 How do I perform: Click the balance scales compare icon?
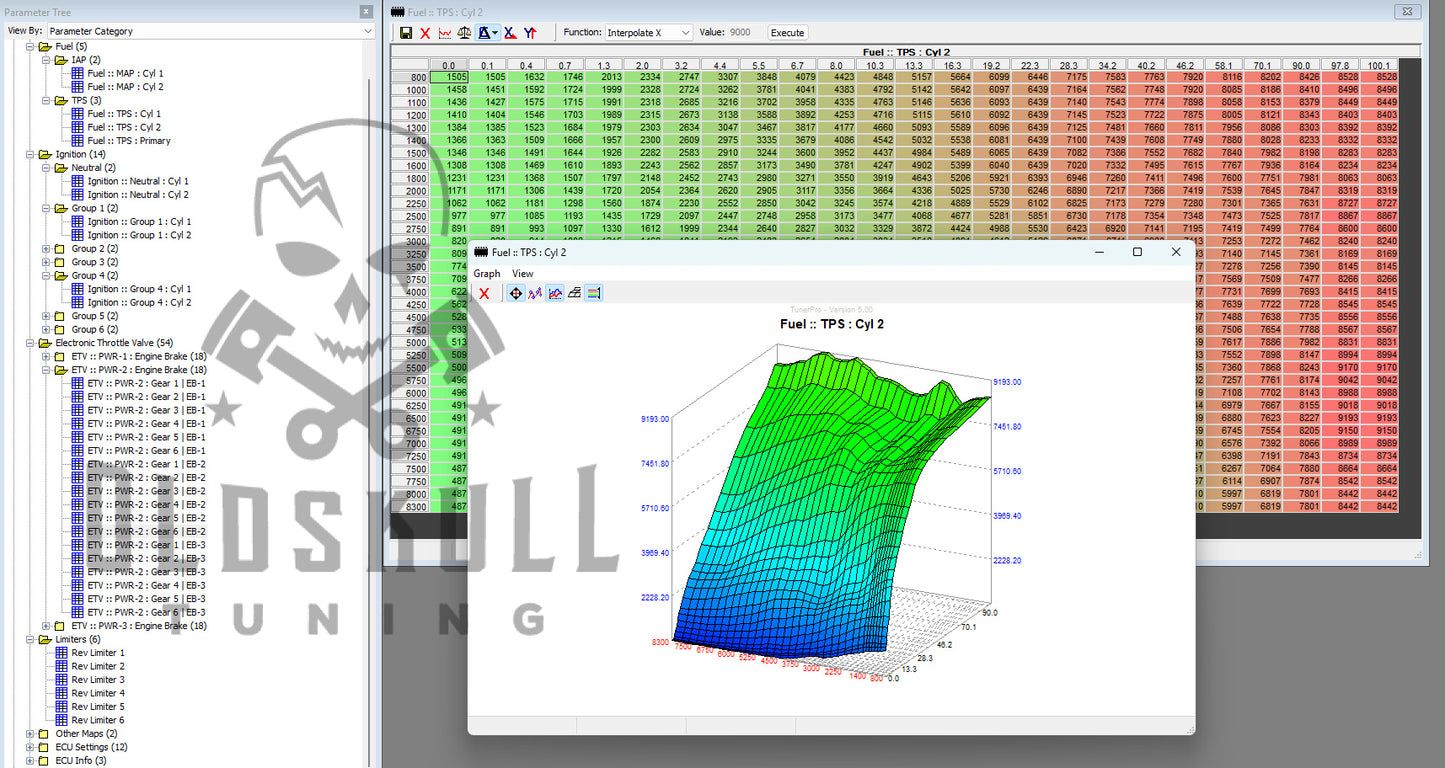(463, 33)
